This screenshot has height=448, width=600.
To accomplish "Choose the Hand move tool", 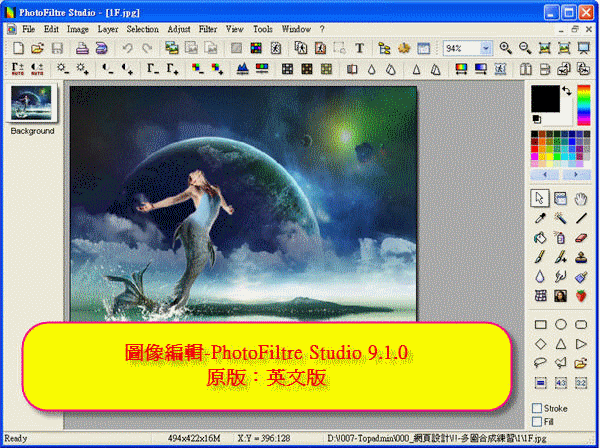I will click(x=581, y=198).
